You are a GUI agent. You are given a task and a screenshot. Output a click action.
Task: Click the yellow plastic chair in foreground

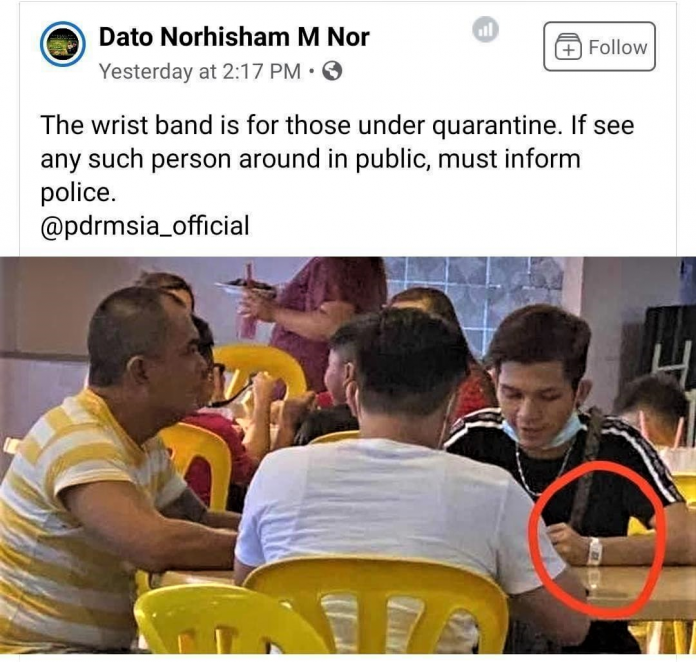pos(373,606)
